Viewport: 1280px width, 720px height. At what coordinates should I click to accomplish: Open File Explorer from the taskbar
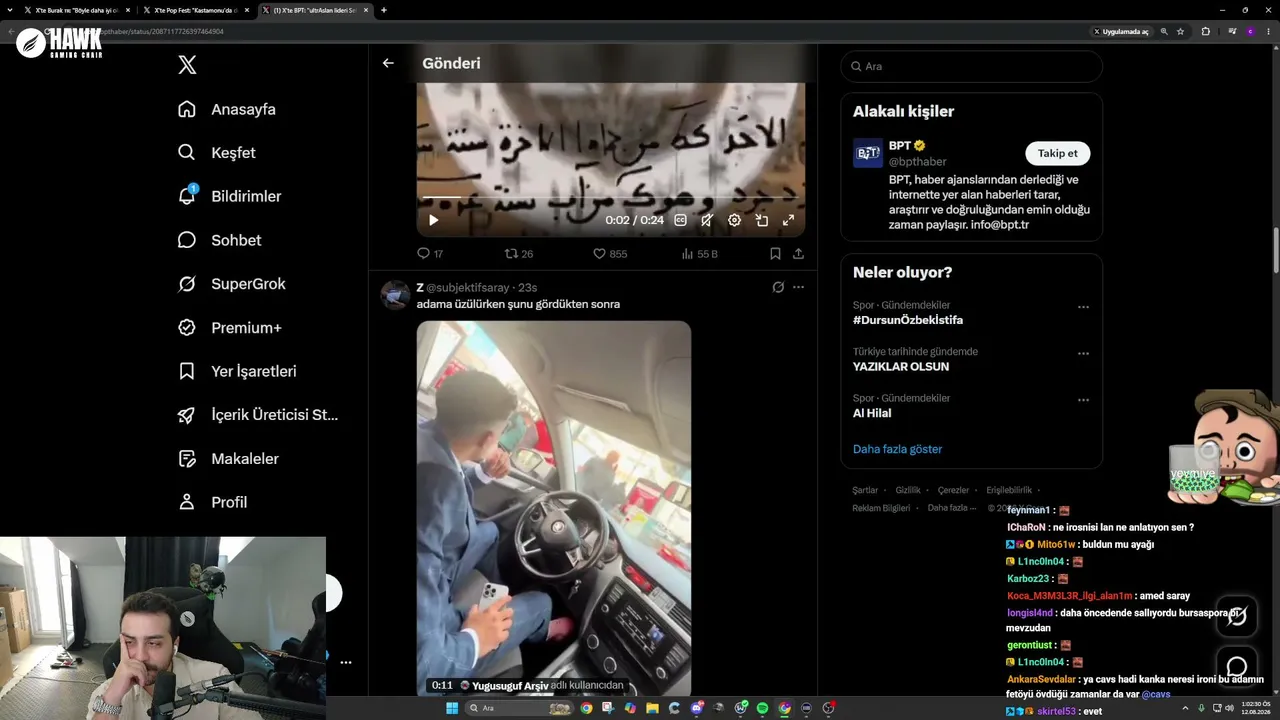pos(652,708)
